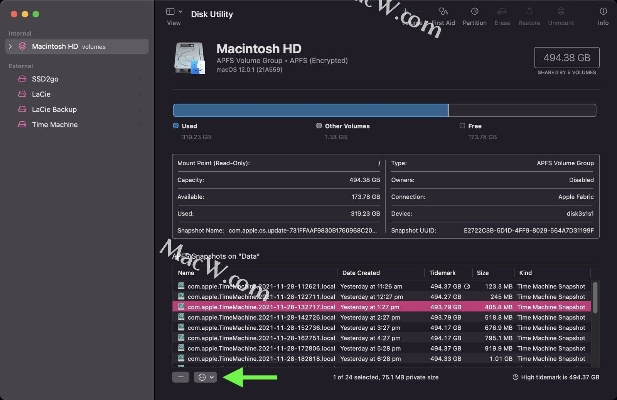Sort snapshots by Date Created column
This screenshot has height=400, width=617.
[362, 272]
